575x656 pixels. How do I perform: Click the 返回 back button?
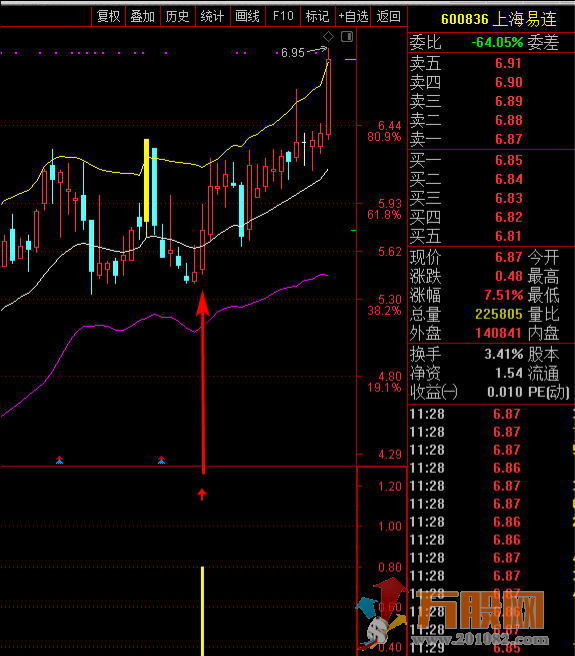388,16
